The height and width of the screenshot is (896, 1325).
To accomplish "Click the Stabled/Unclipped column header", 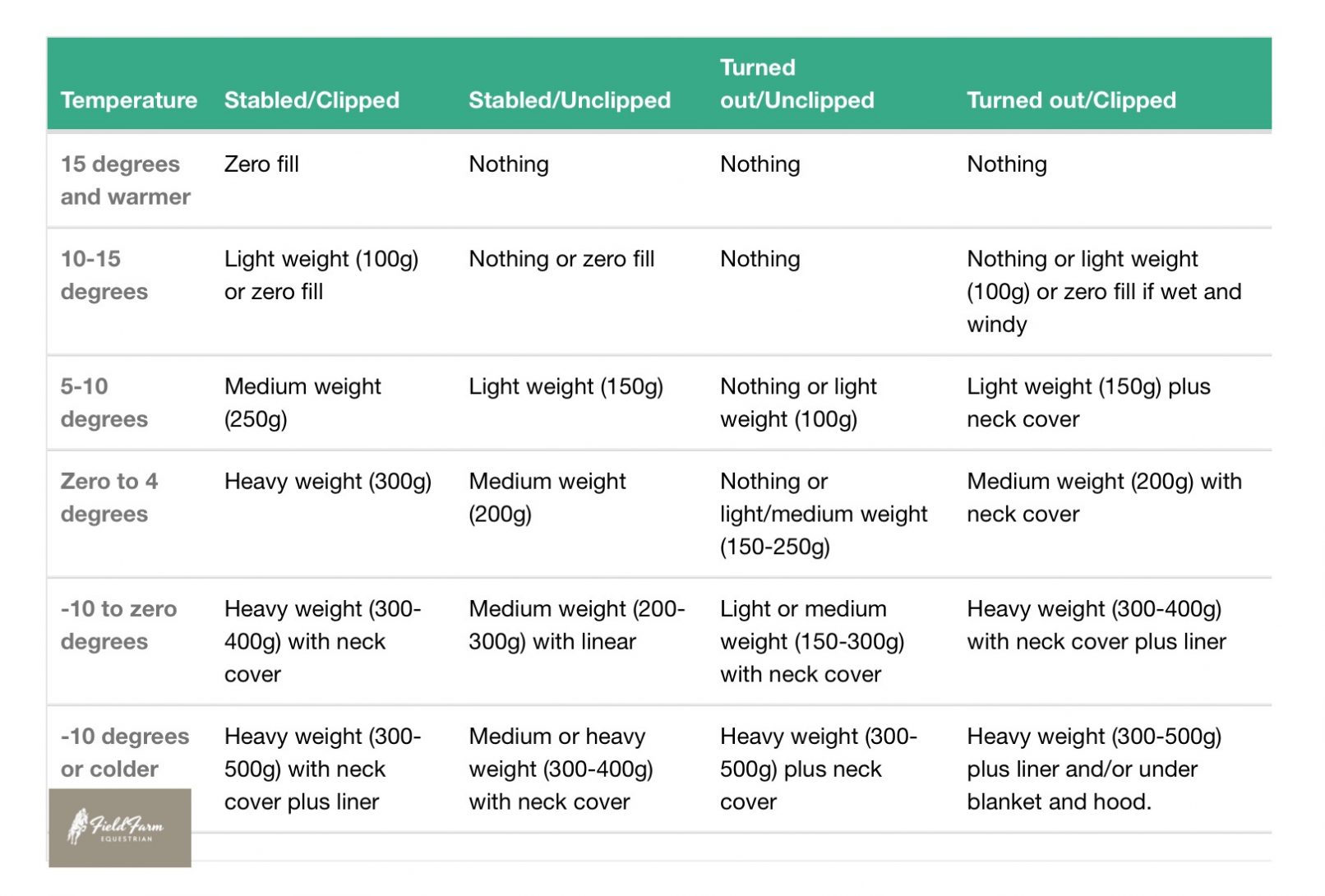I will coord(570,100).
